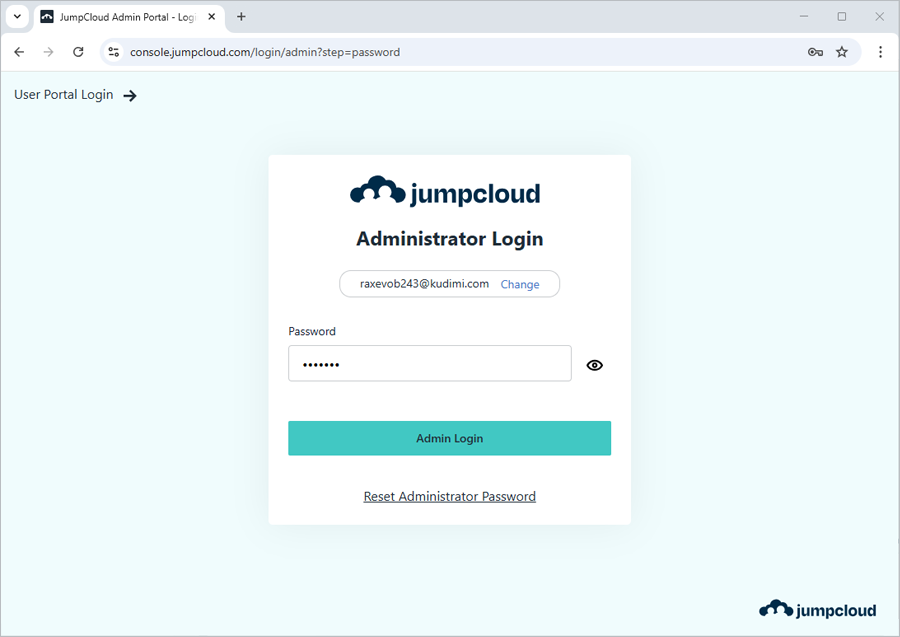Click arrow next to User Portal Login
The width and height of the screenshot is (900, 637).
(130, 95)
